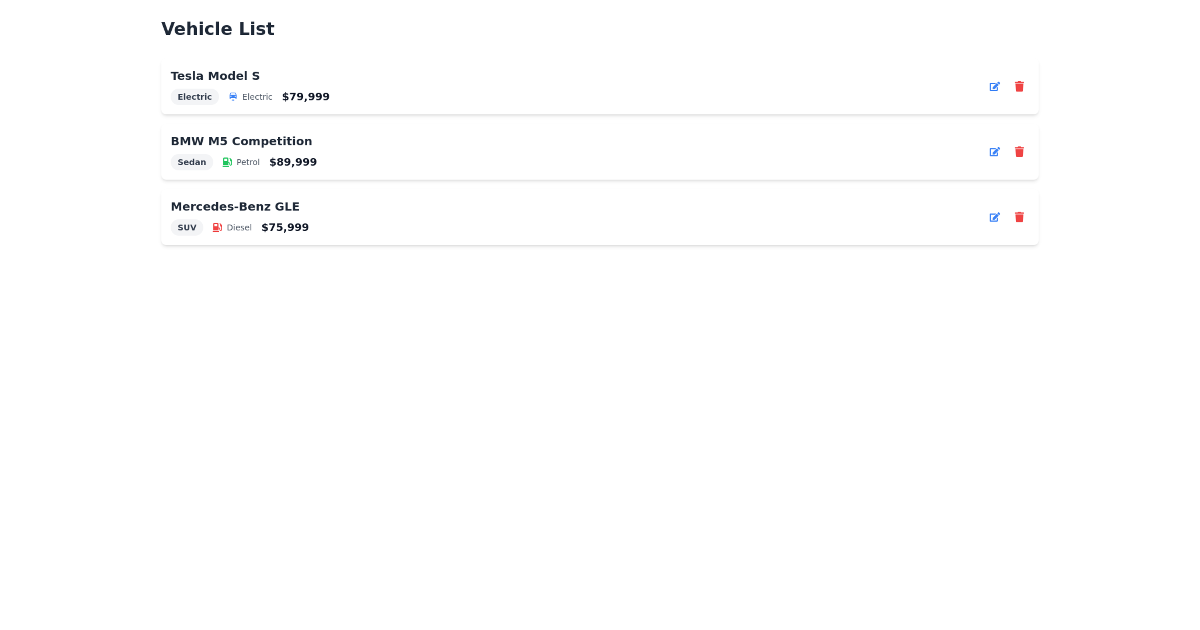Screen dimensions: 1200x630
Task: Select the SUV badge on the Mercedes card
Action: [x=186, y=226]
